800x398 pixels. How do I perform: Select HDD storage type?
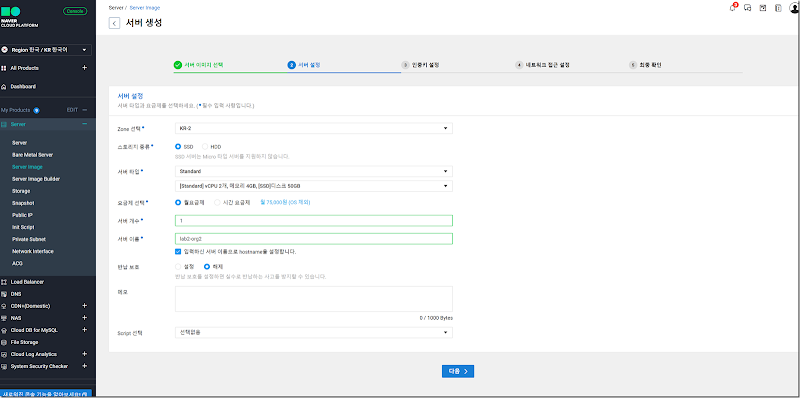(x=205, y=146)
